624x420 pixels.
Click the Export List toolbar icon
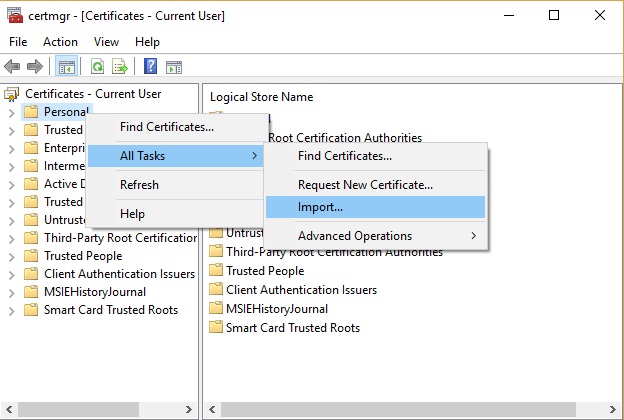120,67
